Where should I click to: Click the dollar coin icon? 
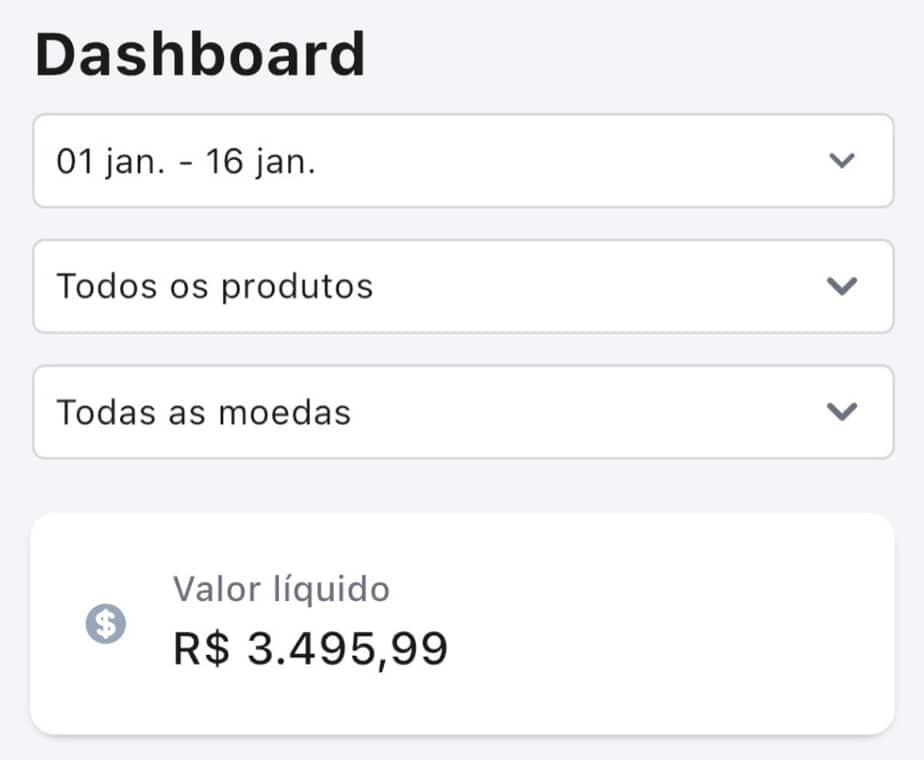tap(106, 625)
